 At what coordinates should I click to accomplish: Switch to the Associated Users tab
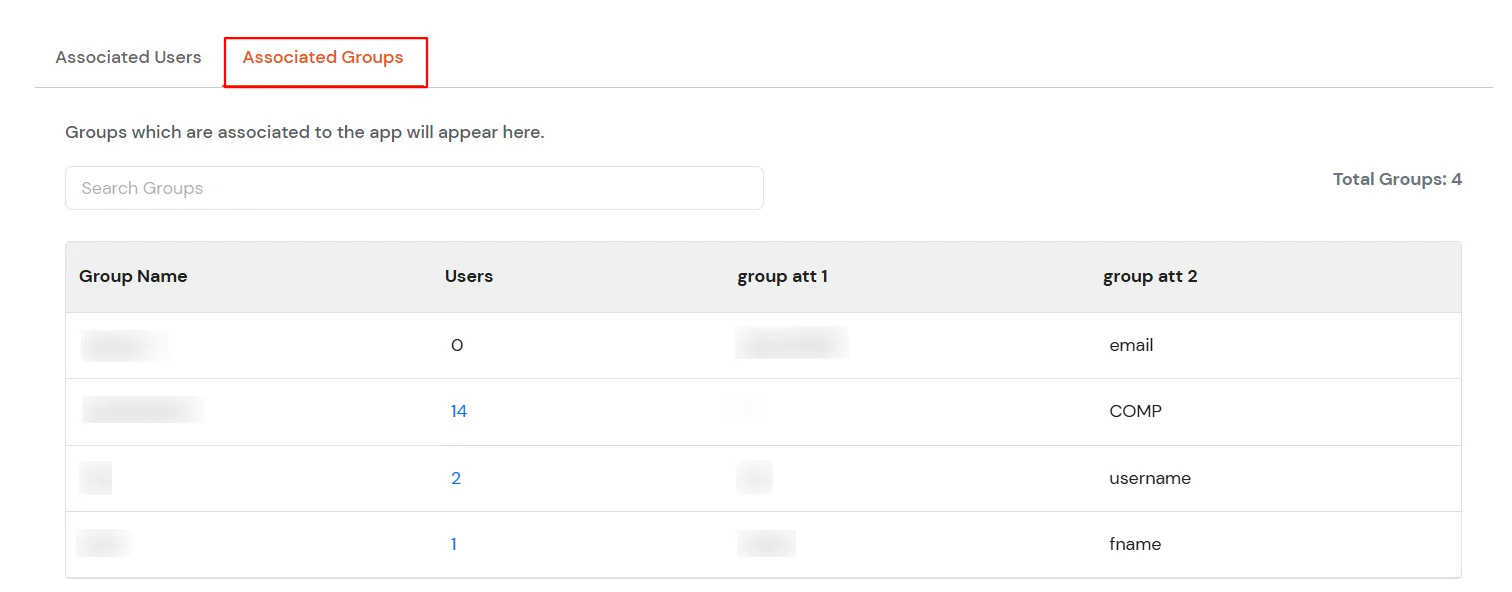coord(127,57)
